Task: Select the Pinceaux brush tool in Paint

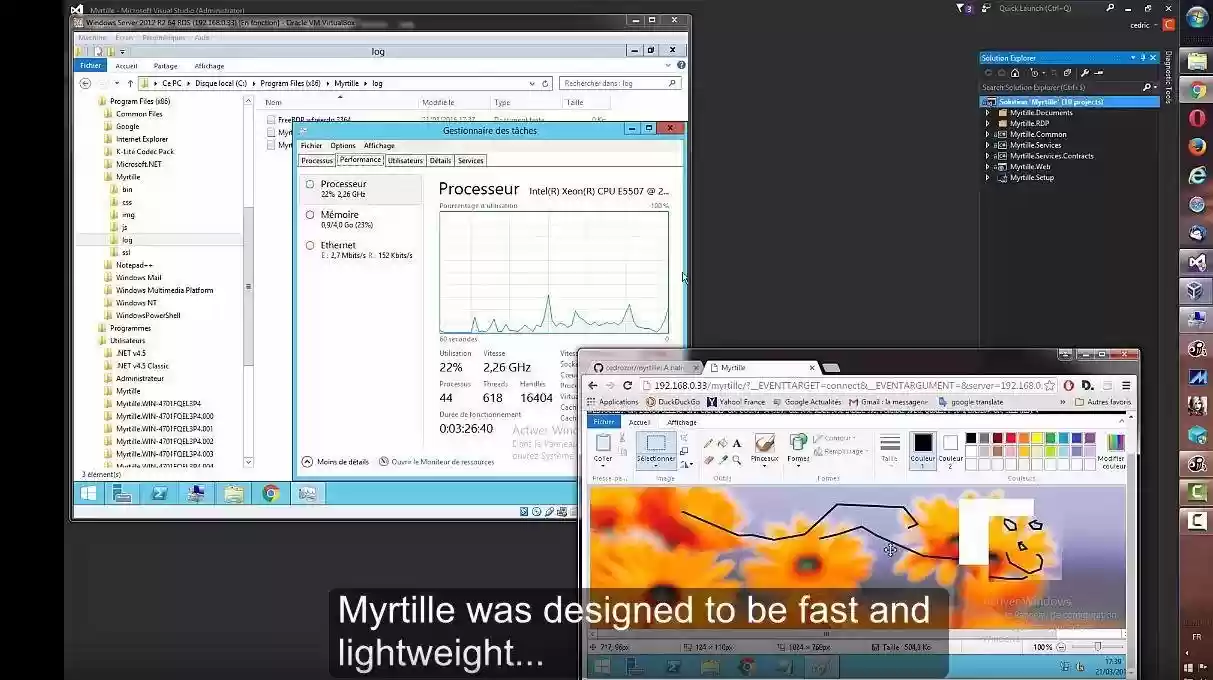Action: (x=765, y=447)
